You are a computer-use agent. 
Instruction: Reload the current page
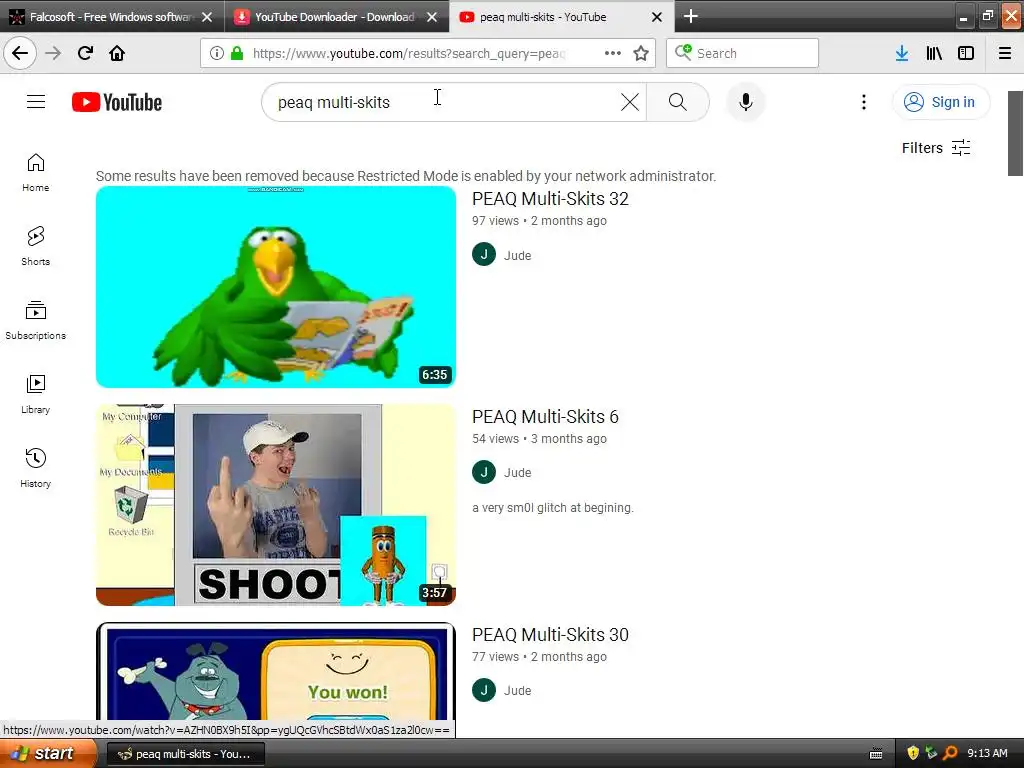pyautogui.click(x=85, y=53)
